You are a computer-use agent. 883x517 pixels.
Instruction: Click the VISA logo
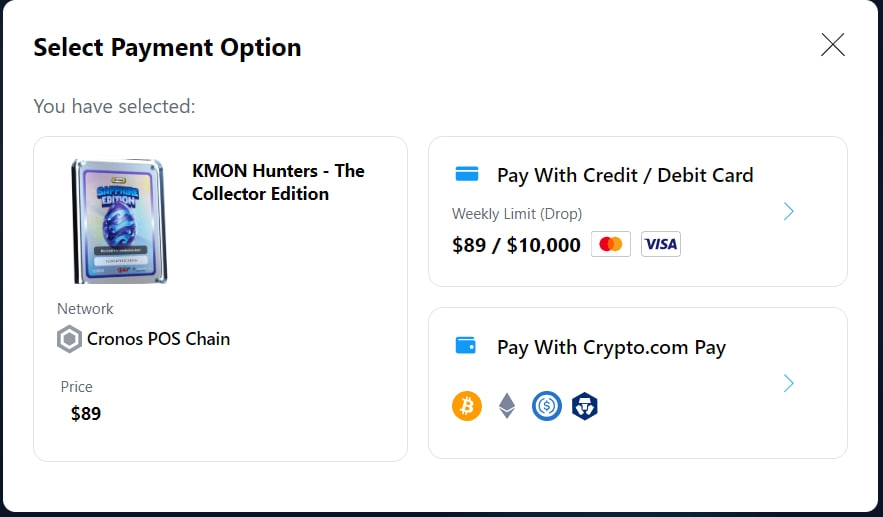660,244
